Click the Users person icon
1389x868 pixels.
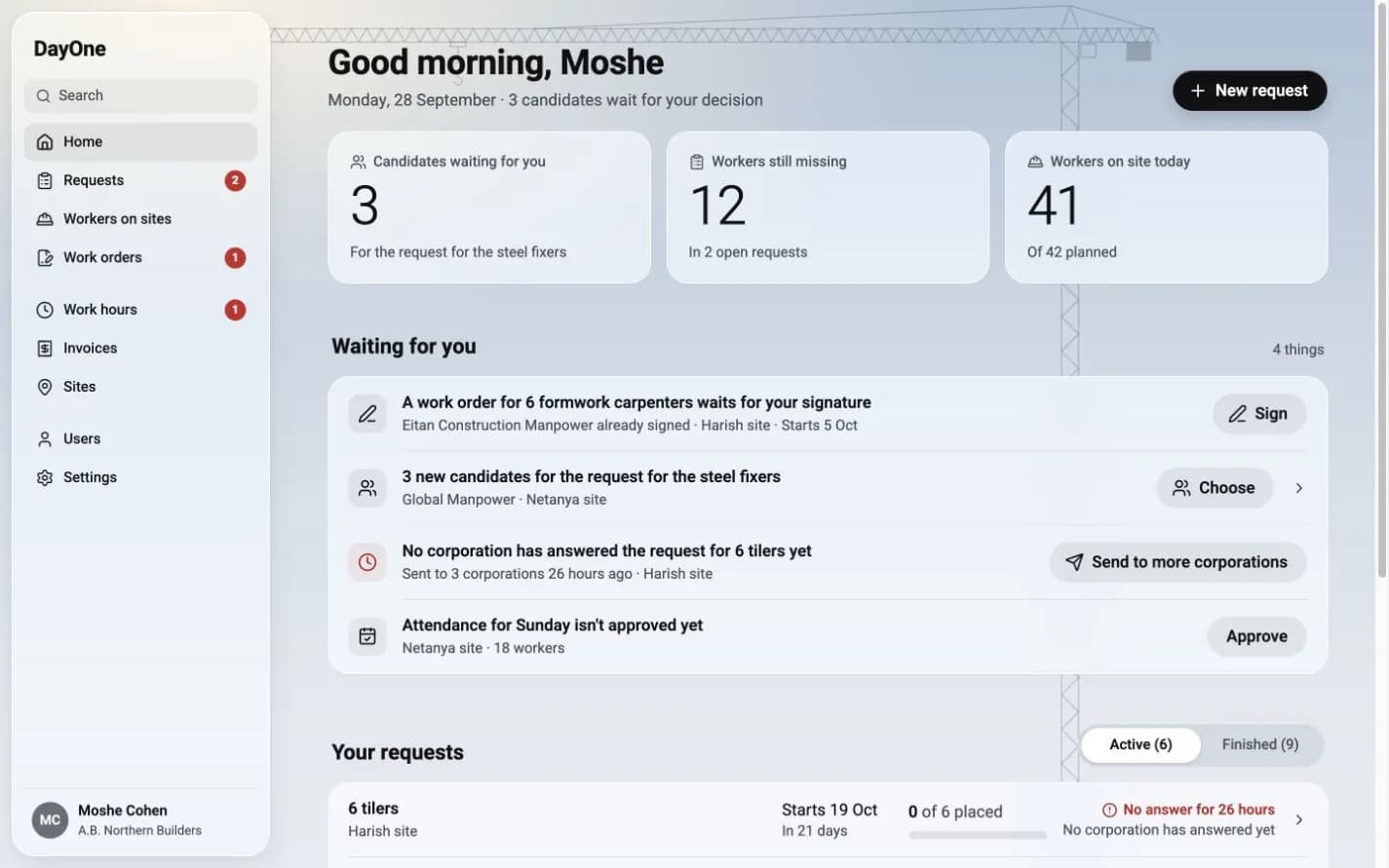pos(45,439)
